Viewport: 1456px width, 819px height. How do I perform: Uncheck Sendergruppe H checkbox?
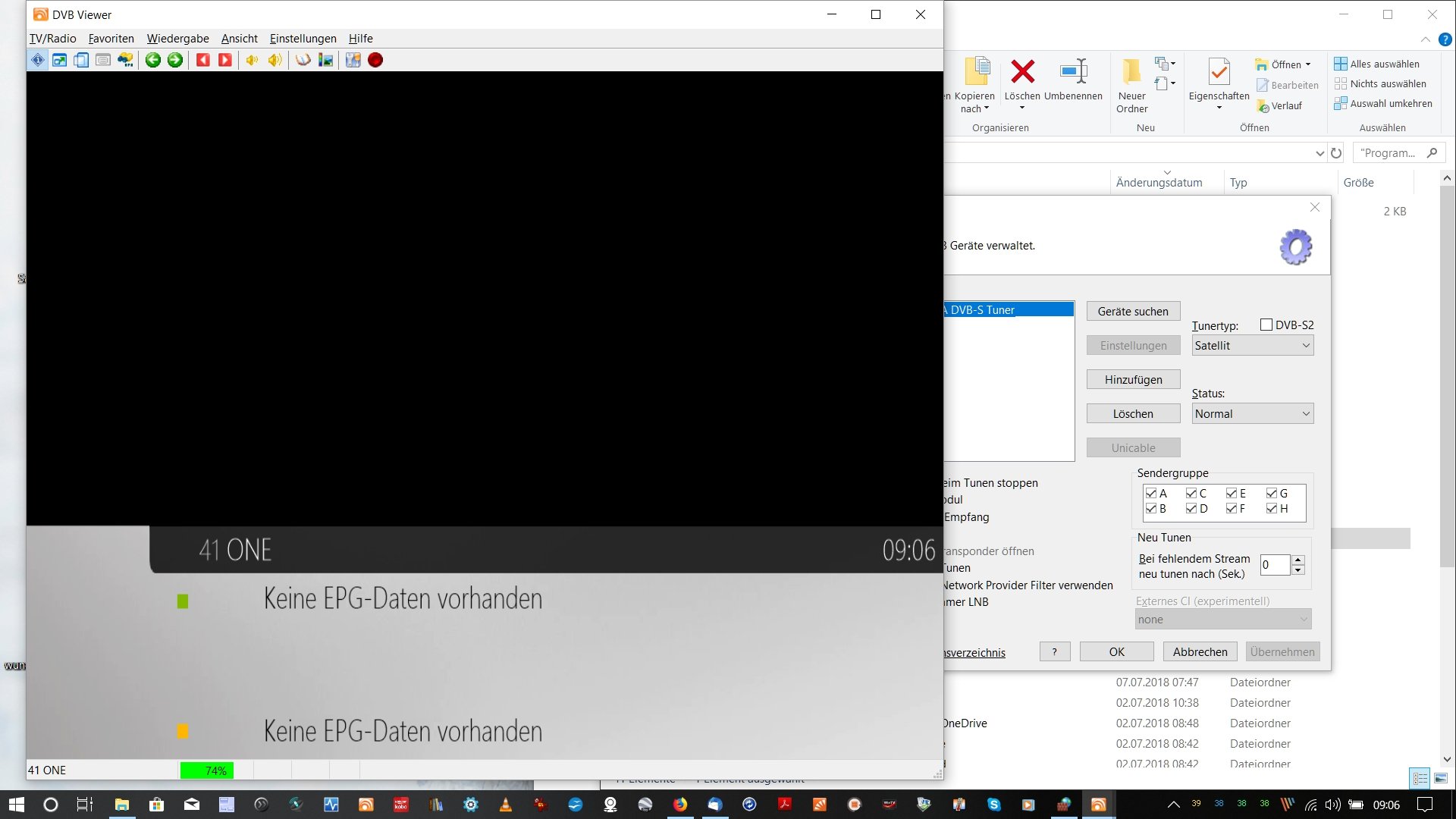(x=1272, y=508)
